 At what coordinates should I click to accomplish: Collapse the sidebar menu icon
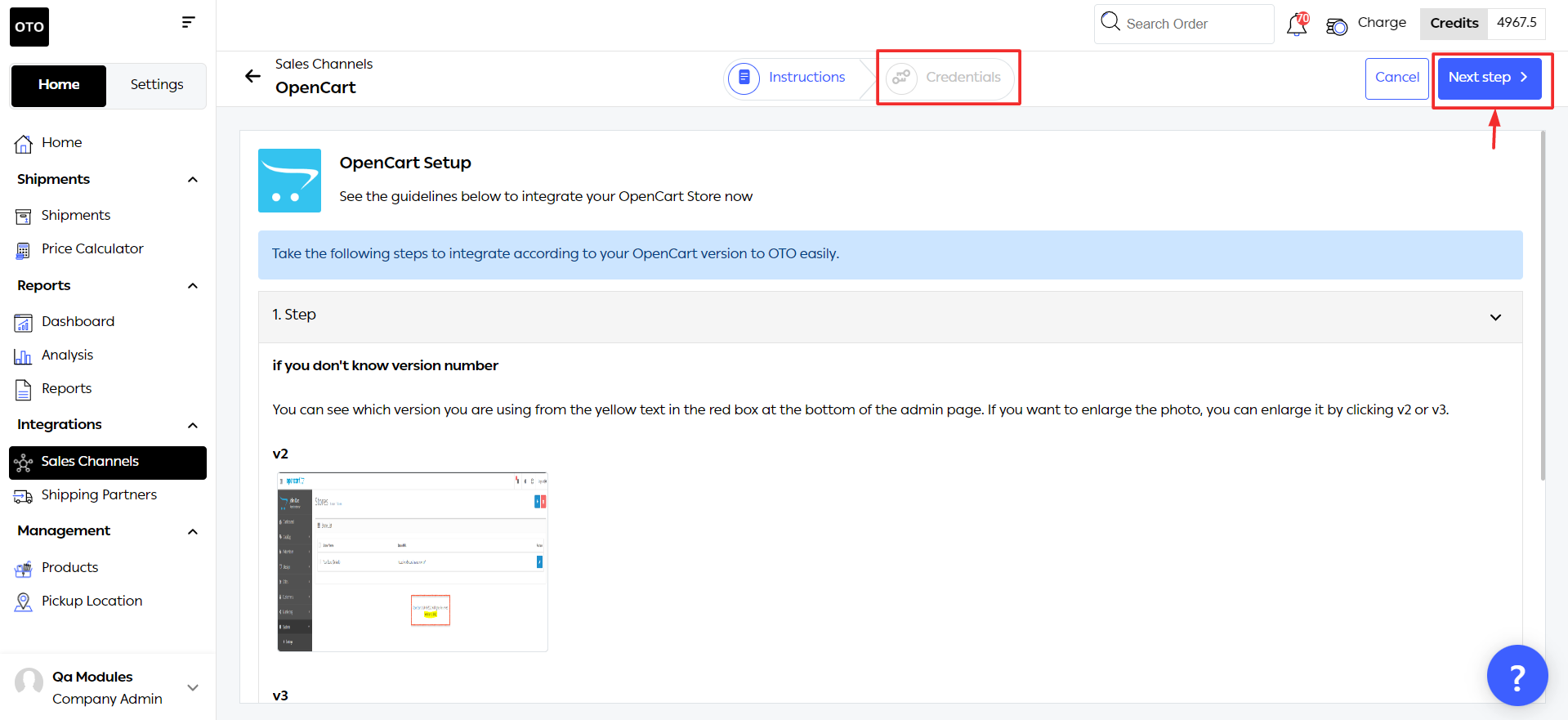188,22
